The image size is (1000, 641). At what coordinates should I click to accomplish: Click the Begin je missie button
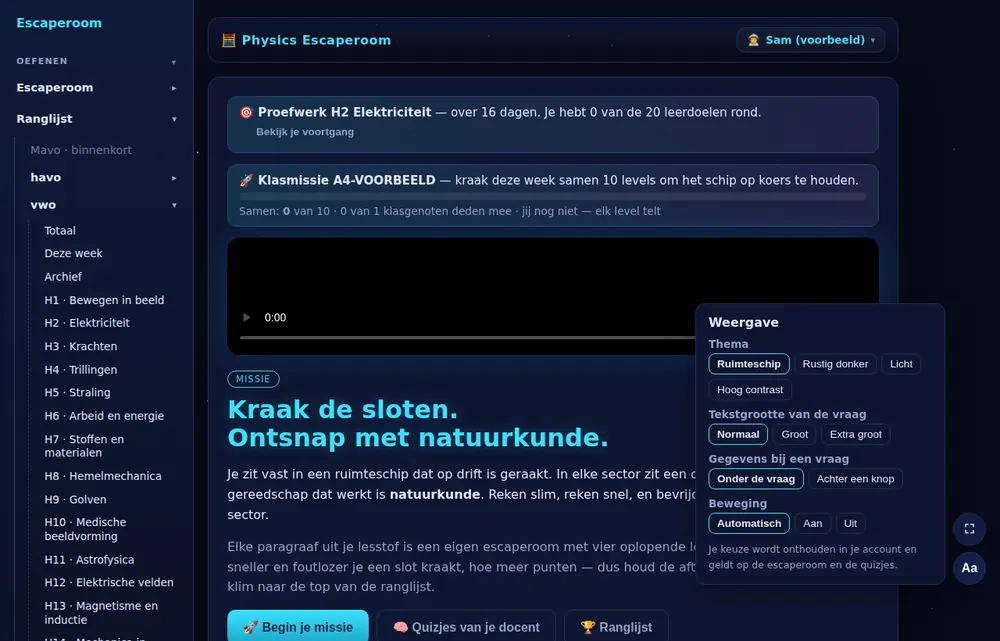pyautogui.click(x=298, y=627)
